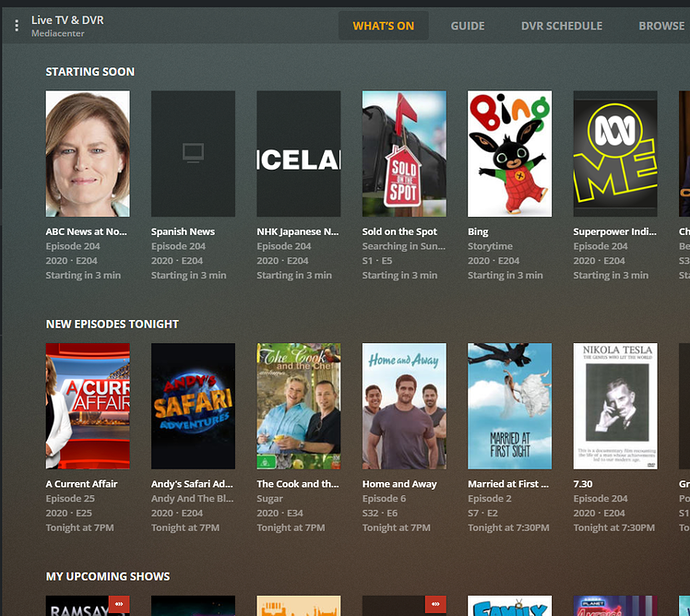
Task: Click the S1 · E5 text
Action: [377, 260]
